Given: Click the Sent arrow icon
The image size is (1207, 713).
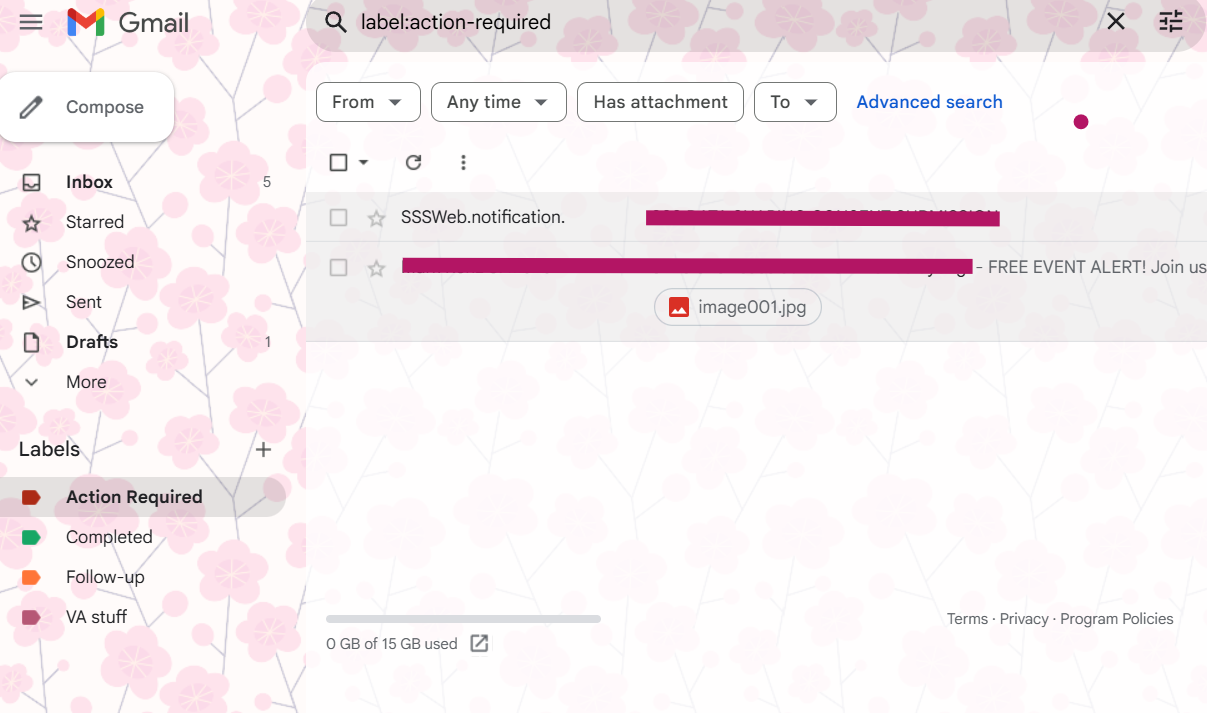Looking at the screenshot, I should coord(32,302).
